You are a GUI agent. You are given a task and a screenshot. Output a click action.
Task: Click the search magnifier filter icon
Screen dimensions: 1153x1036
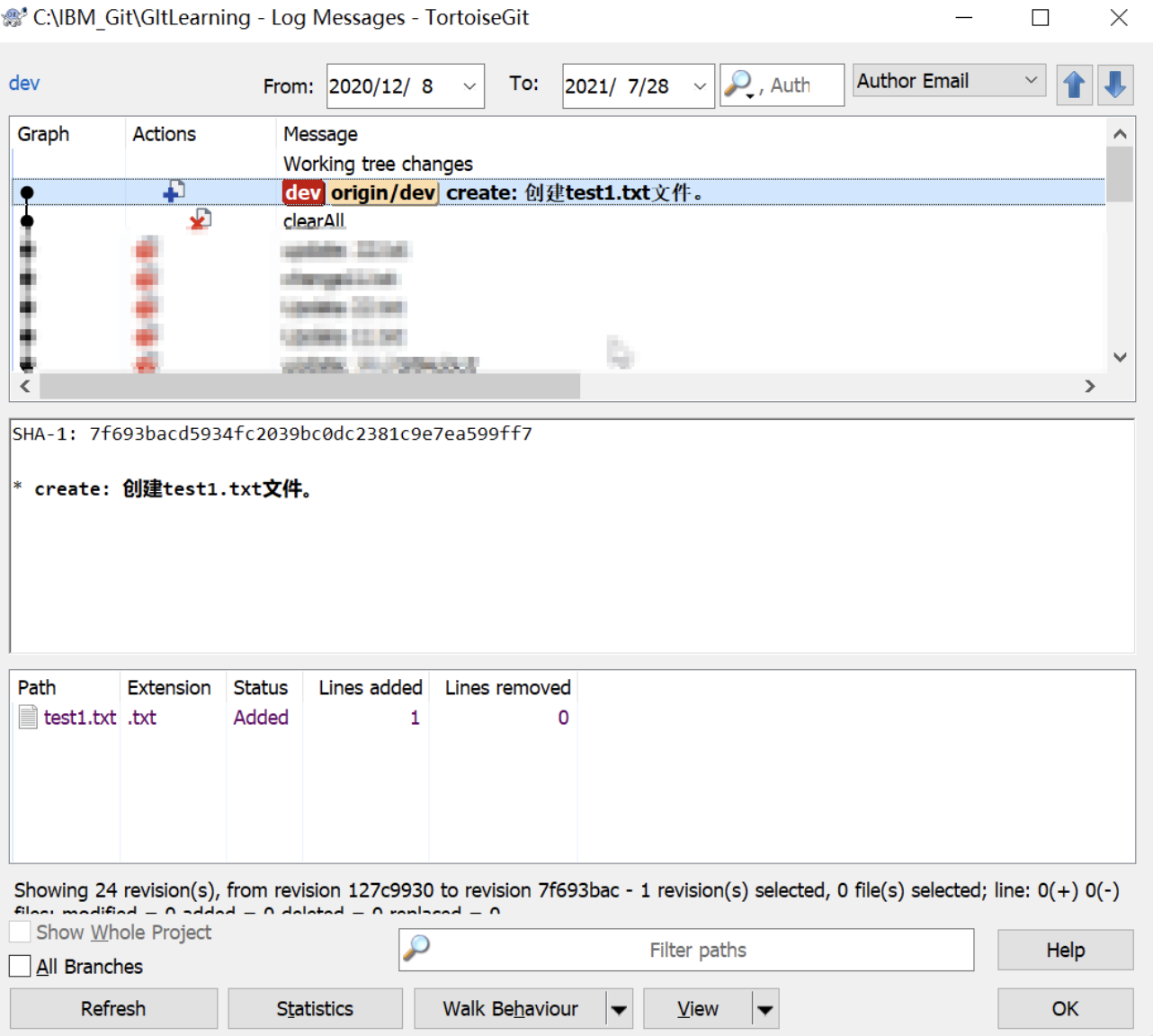pyautogui.click(x=738, y=85)
